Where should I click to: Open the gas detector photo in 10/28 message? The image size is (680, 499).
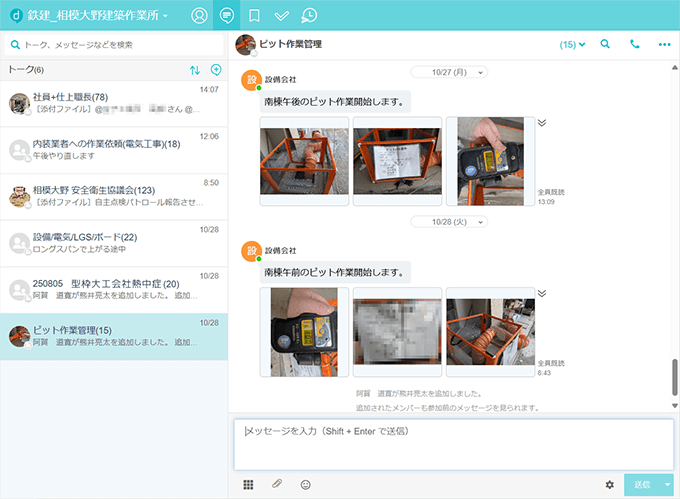click(x=304, y=332)
